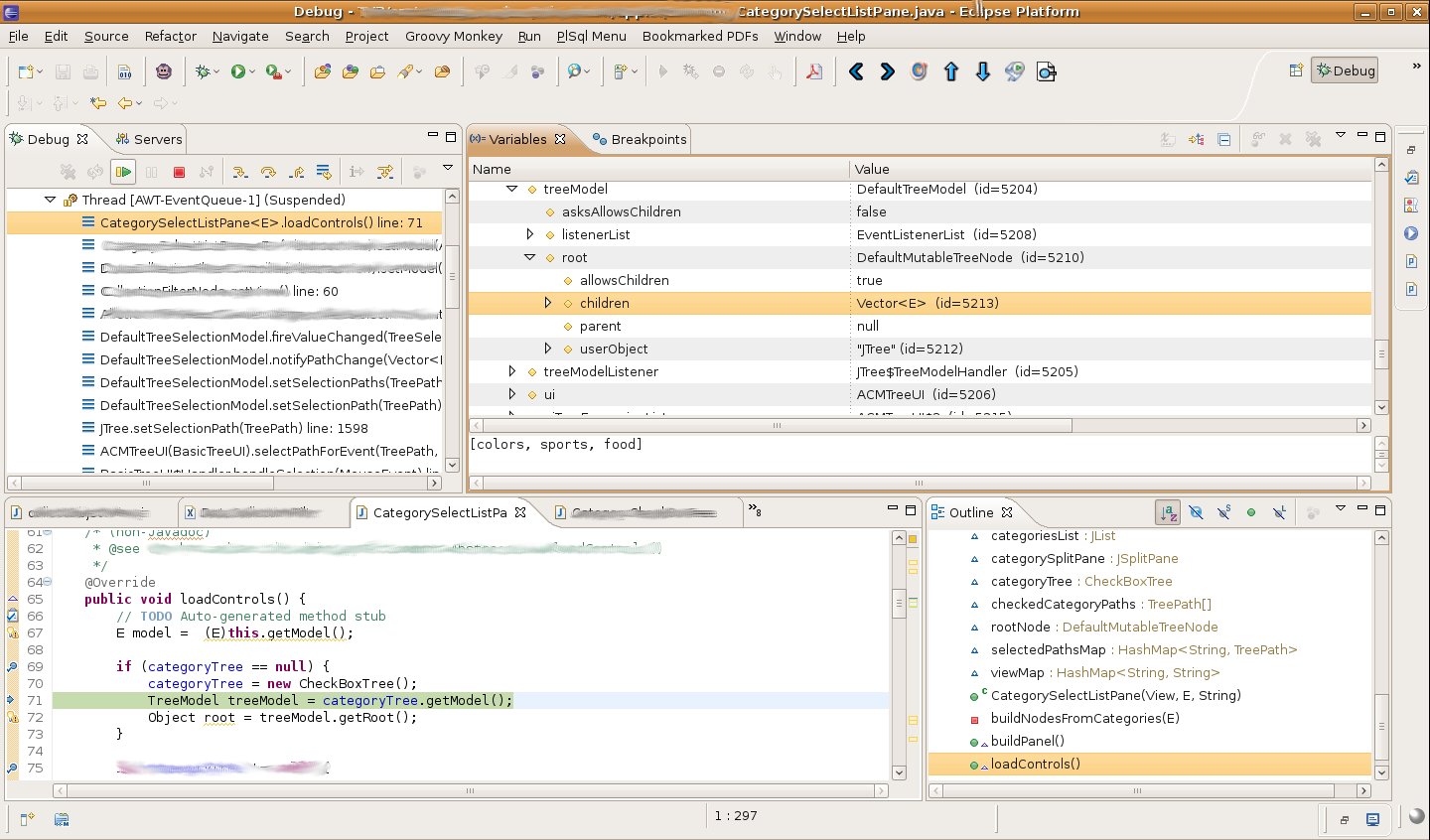Open the Groovy Monkey menu
This screenshot has width=1430, height=840.
[454, 36]
